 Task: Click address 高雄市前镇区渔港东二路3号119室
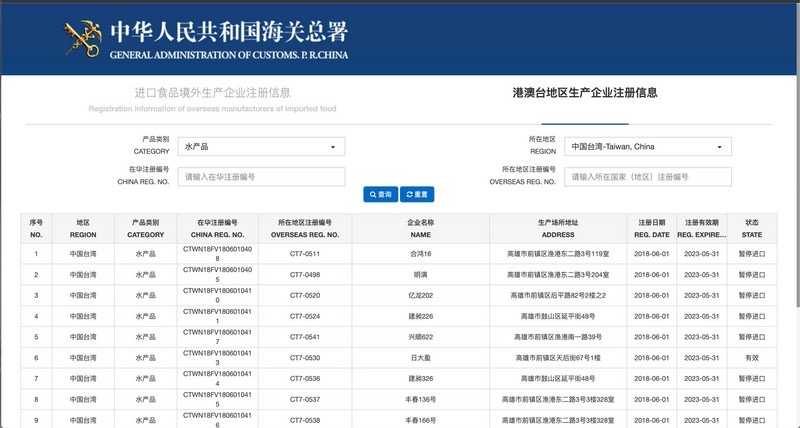558,254
